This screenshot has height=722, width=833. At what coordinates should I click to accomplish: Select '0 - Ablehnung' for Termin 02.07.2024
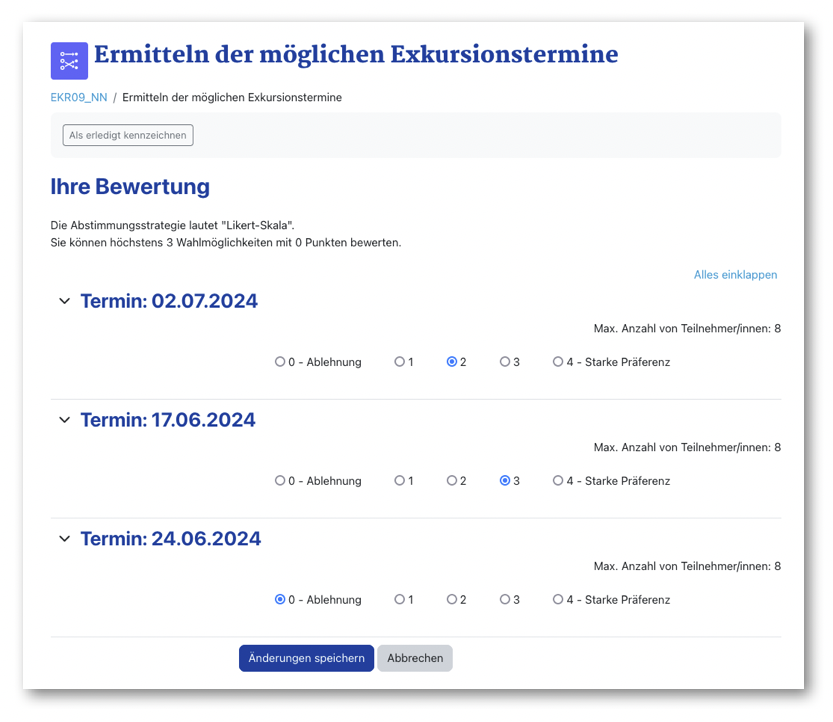pyautogui.click(x=280, y=362)
